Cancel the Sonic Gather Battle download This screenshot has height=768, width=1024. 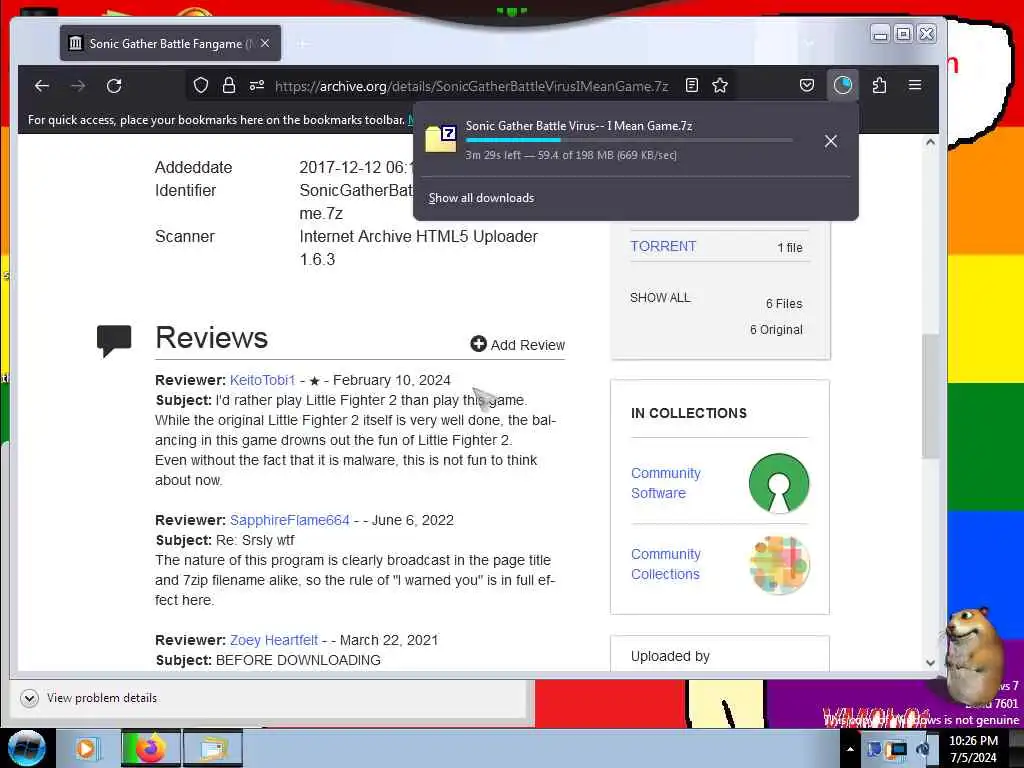(831, 141)
